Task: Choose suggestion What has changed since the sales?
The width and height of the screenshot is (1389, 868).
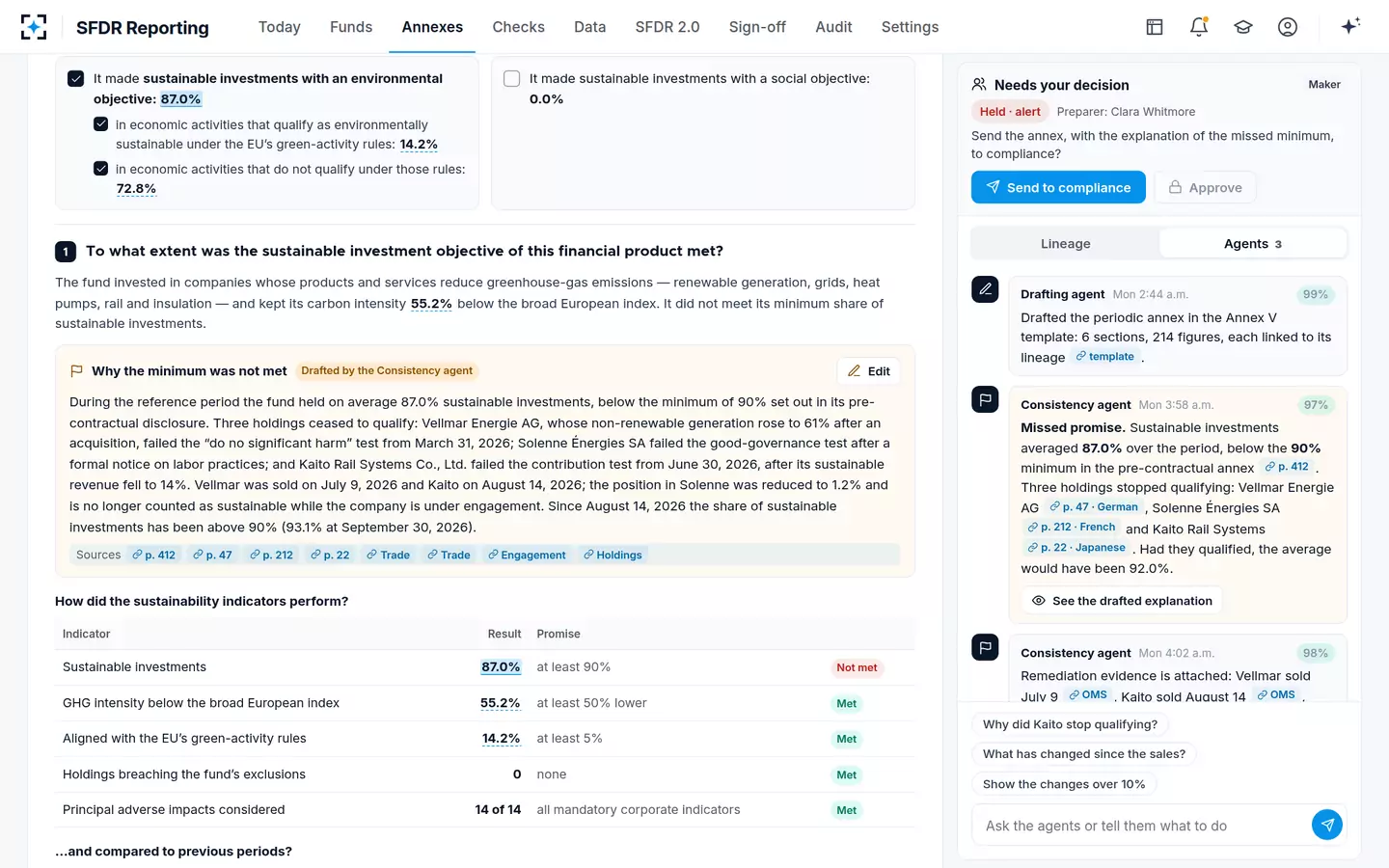Action: [1084, 754]
